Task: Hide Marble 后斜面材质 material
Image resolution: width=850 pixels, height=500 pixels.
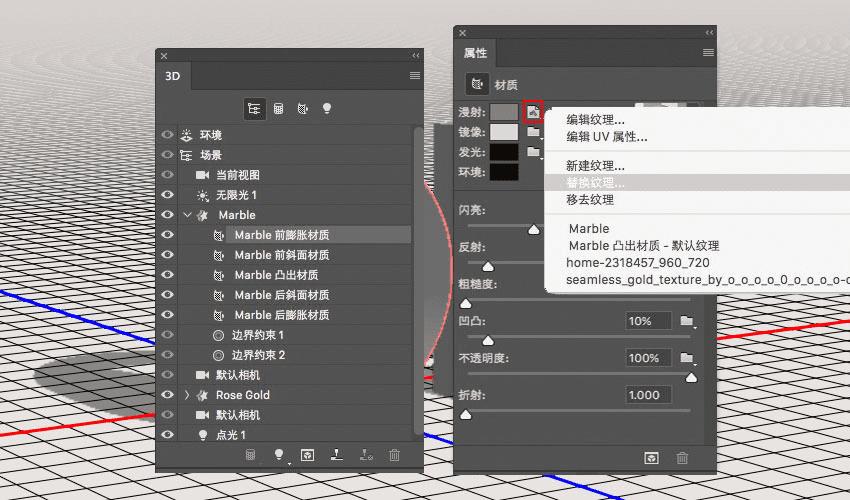Action: 168,295
